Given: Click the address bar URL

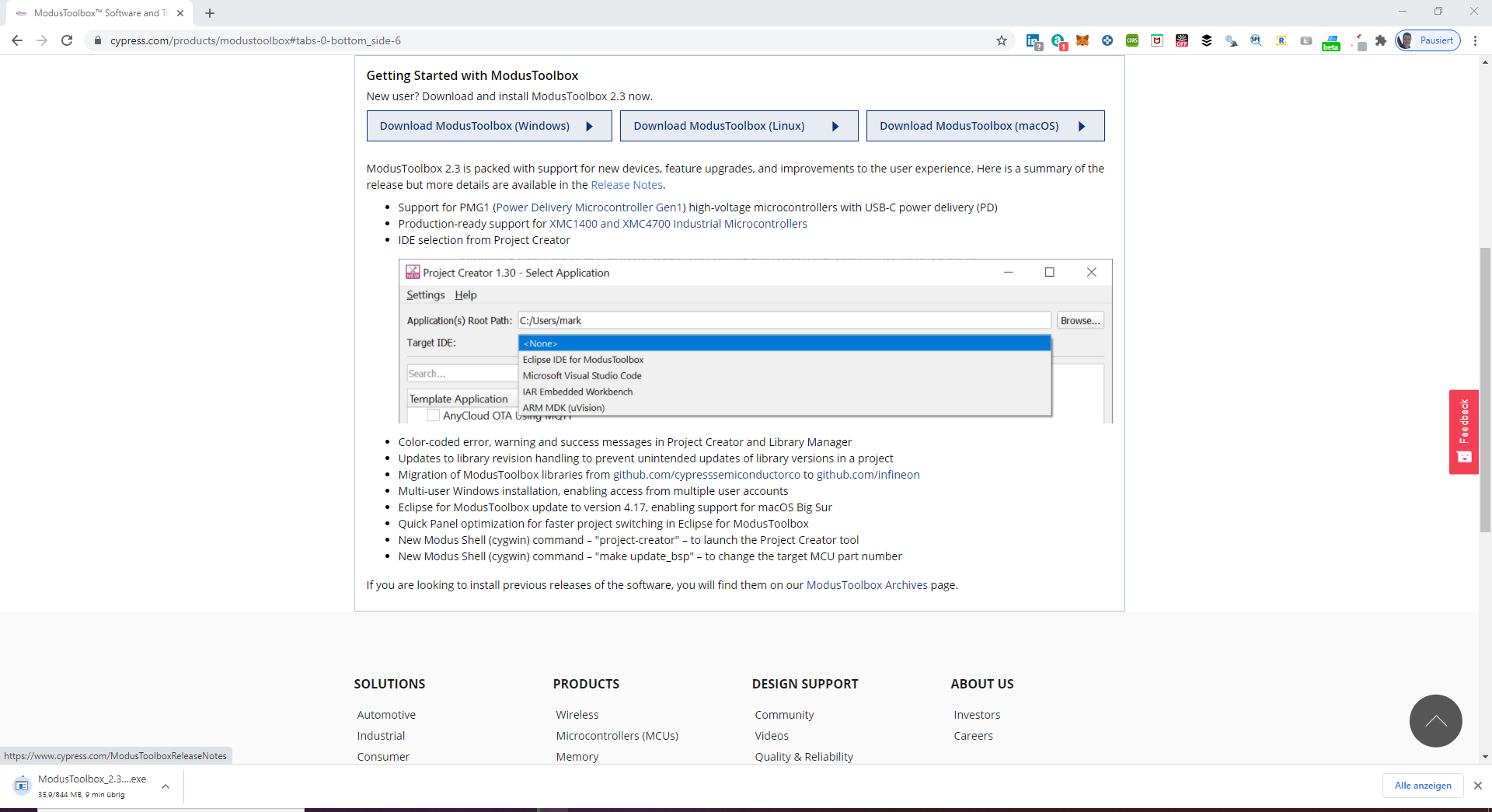Looking at the screenshot, I should click(256, 40).
